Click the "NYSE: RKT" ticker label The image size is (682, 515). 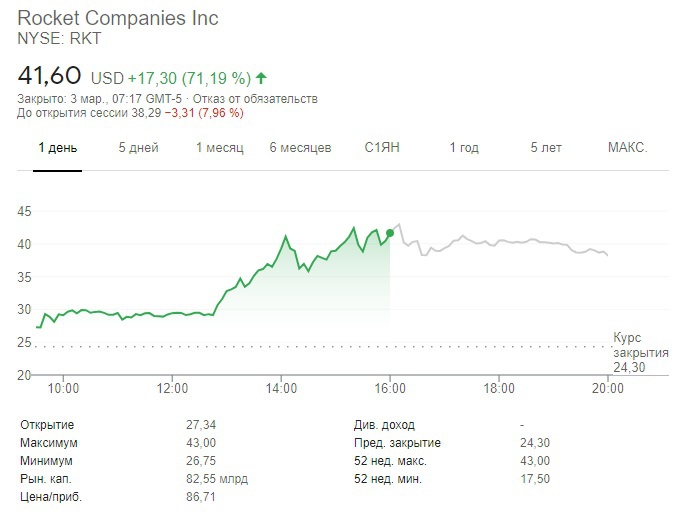pos(60,38)
